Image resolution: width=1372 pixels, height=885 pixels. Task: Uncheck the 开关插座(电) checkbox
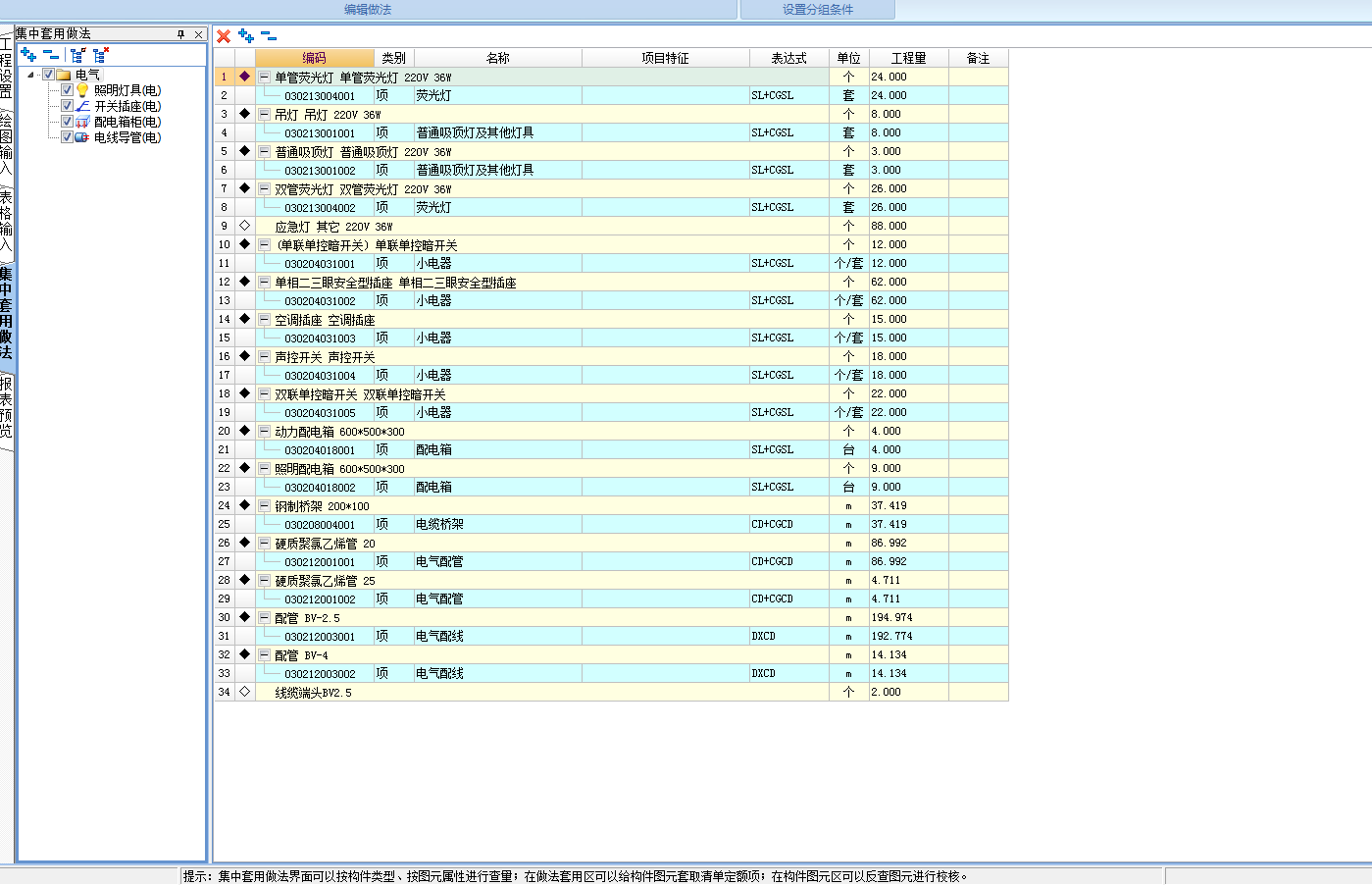pyautogui.click(x=68, y=106)
